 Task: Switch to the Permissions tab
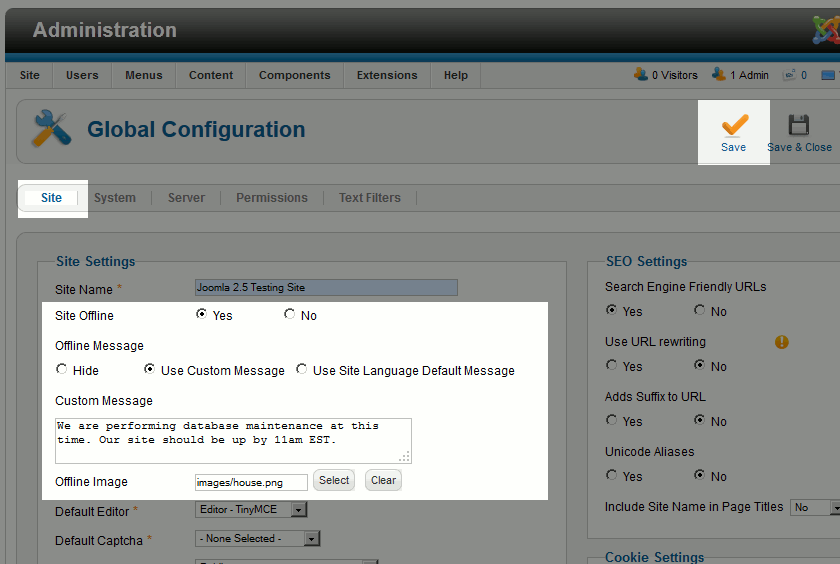point(272,198)
